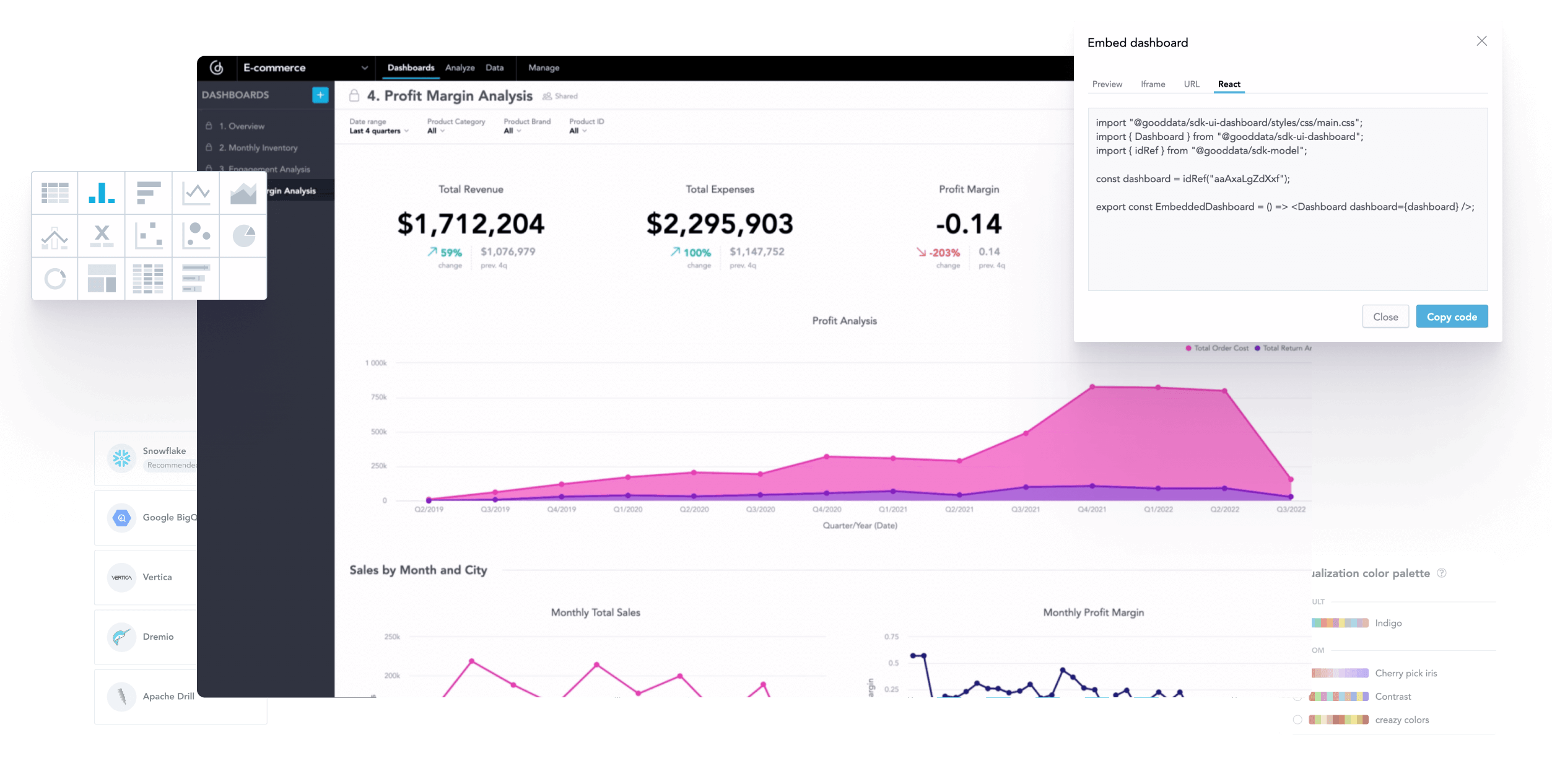
Task: Pick the bubble chart visualization icon
Action: (x=196, y=235)
